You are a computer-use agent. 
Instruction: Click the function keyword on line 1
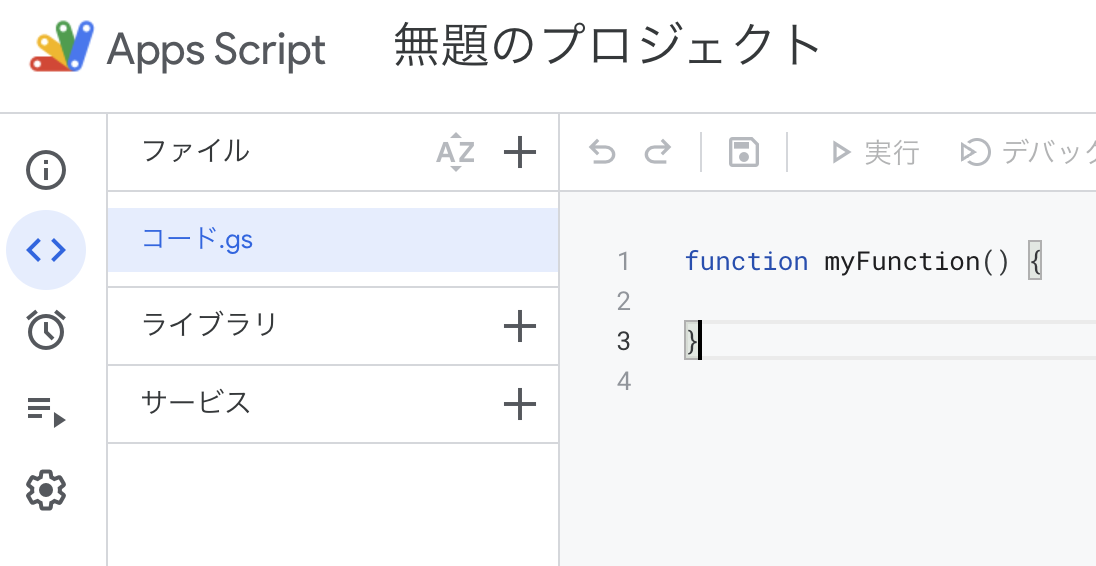[746, 261]
